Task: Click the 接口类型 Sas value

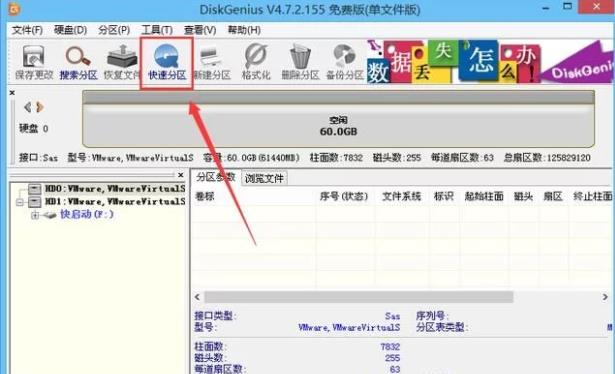Action: point(392,316)
